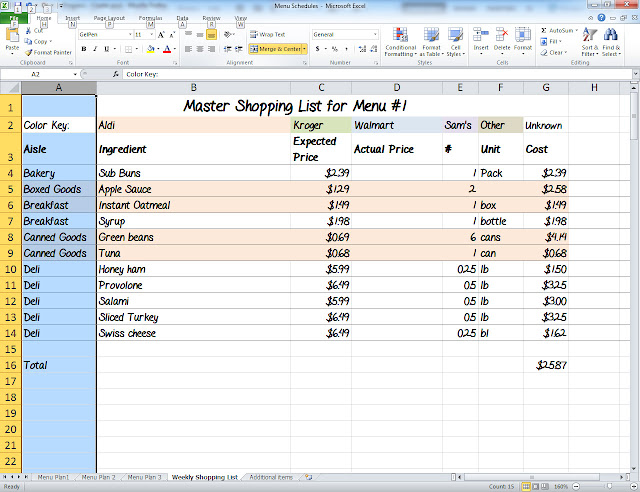640x492 pixels.
Task: Toggle Underline formatting
Action: tap(106, 49)
